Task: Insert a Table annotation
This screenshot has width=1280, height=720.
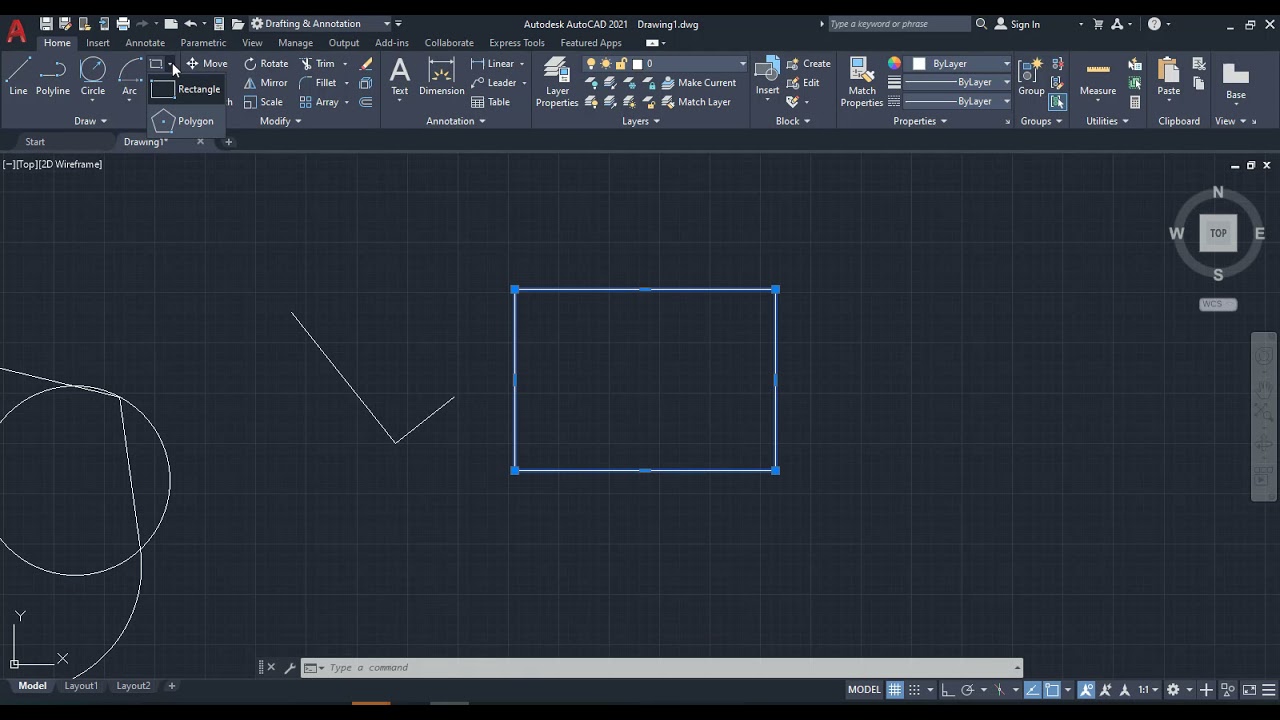Action: pos(491,102)
